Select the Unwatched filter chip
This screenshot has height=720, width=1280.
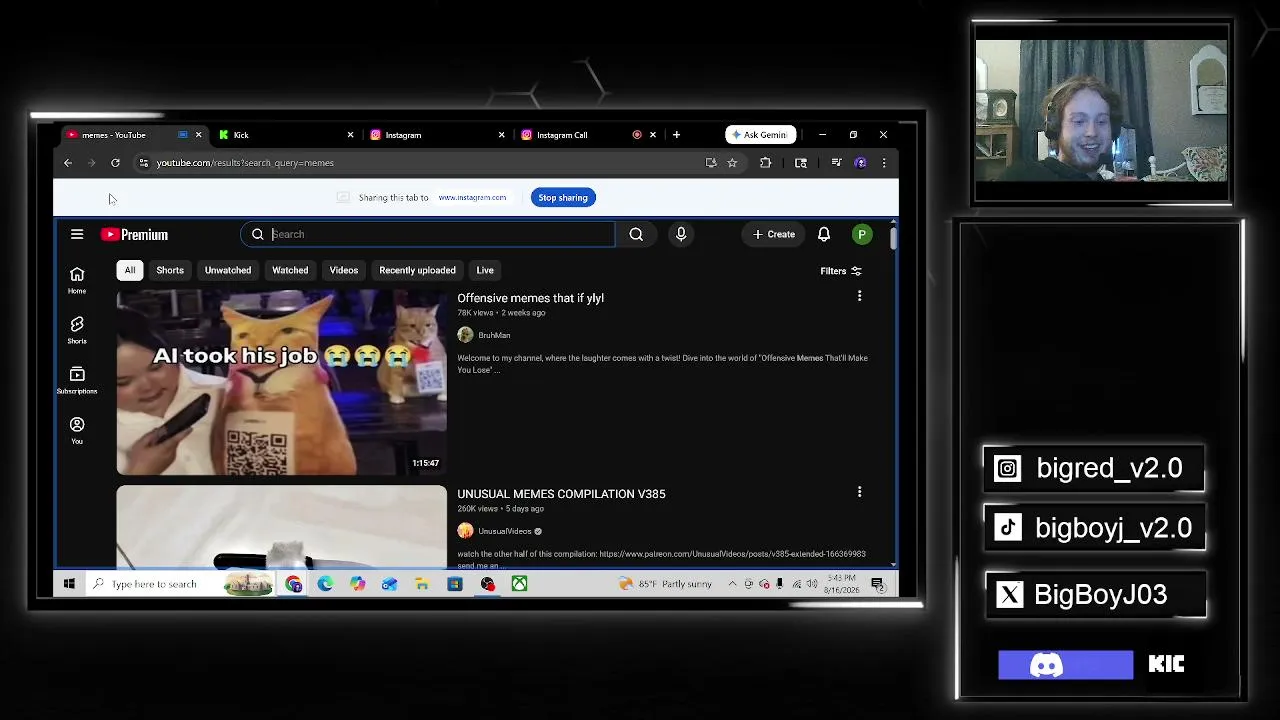tap(228, 270)
